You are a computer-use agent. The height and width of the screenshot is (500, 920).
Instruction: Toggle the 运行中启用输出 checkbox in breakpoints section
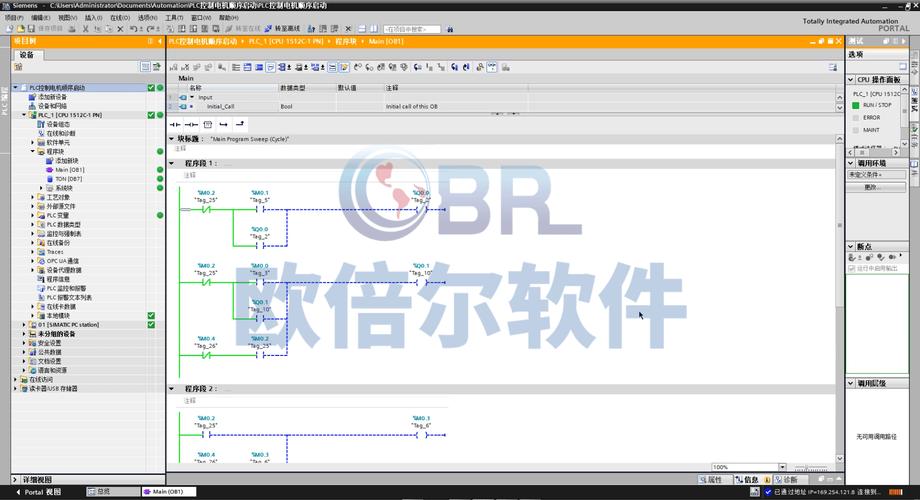point(851,268)
